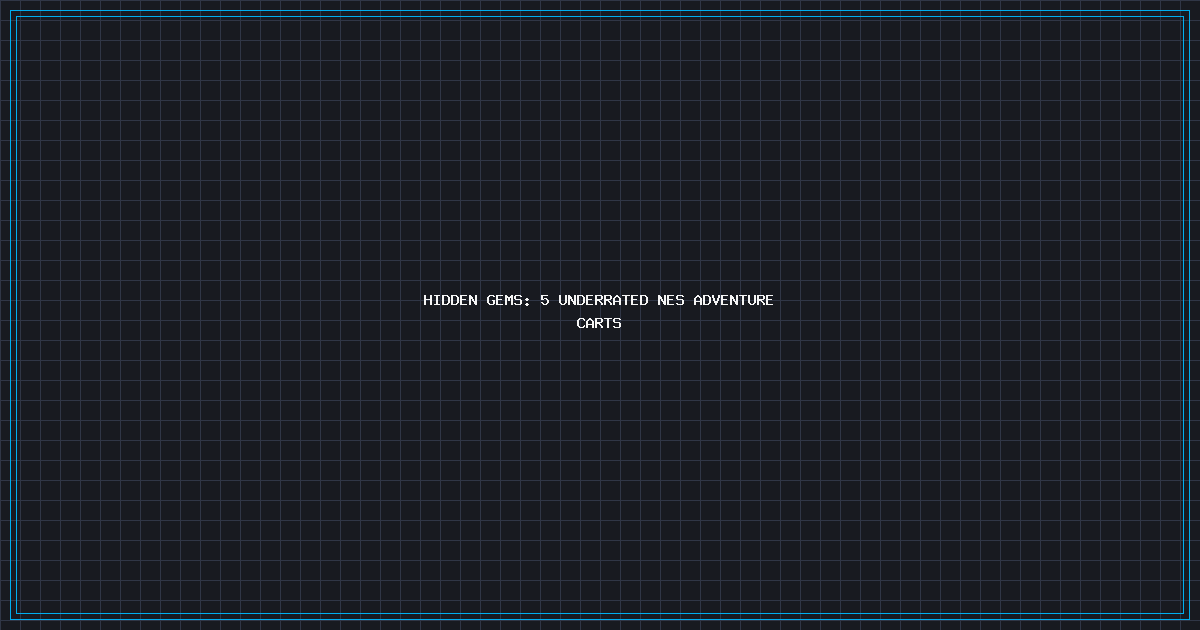Click empty grid directly above the title

coord(599,240)
